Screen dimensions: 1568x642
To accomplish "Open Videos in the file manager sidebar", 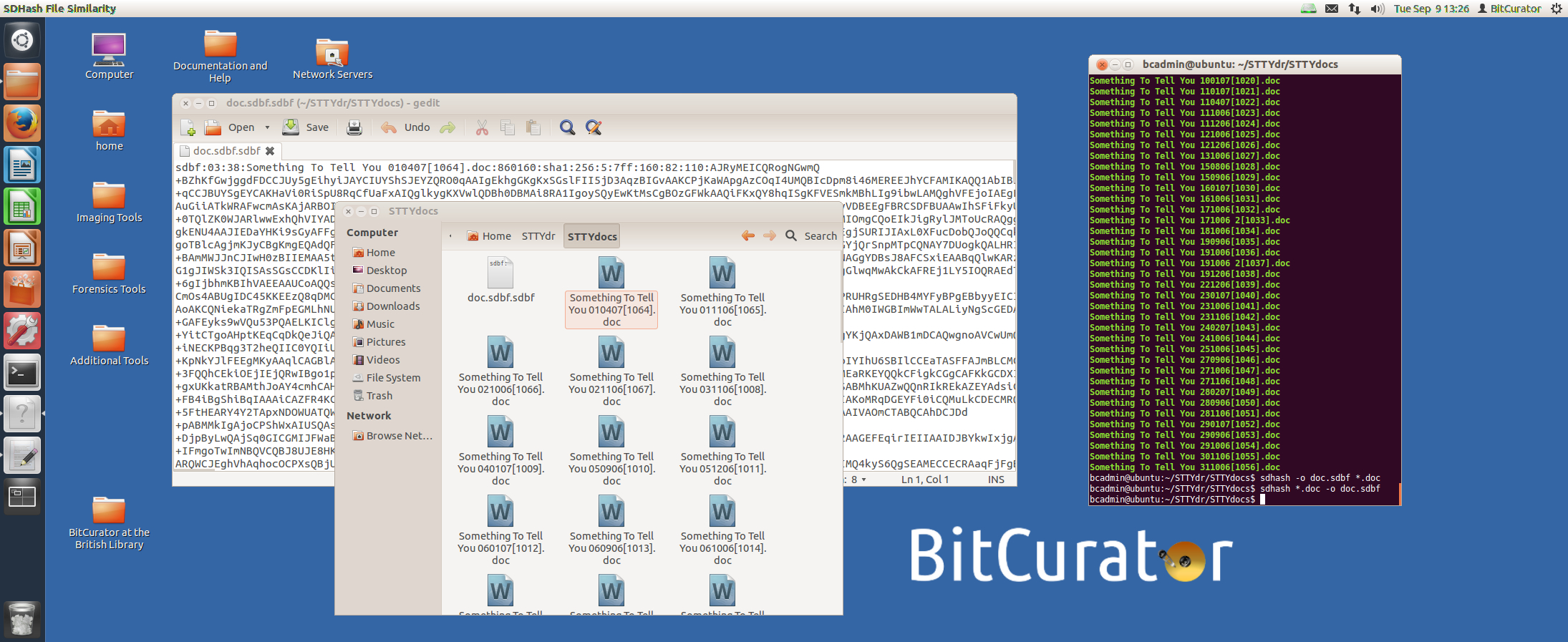I will click(383, 360).
